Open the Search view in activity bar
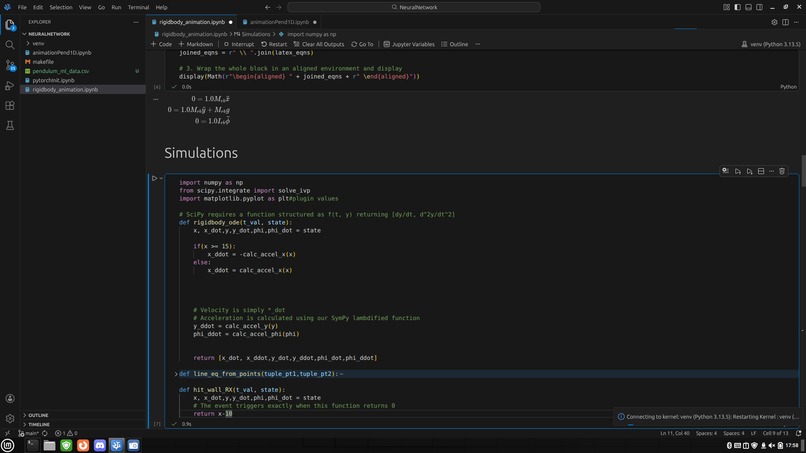This screenshot has height=453, width=806. (10, 45)
